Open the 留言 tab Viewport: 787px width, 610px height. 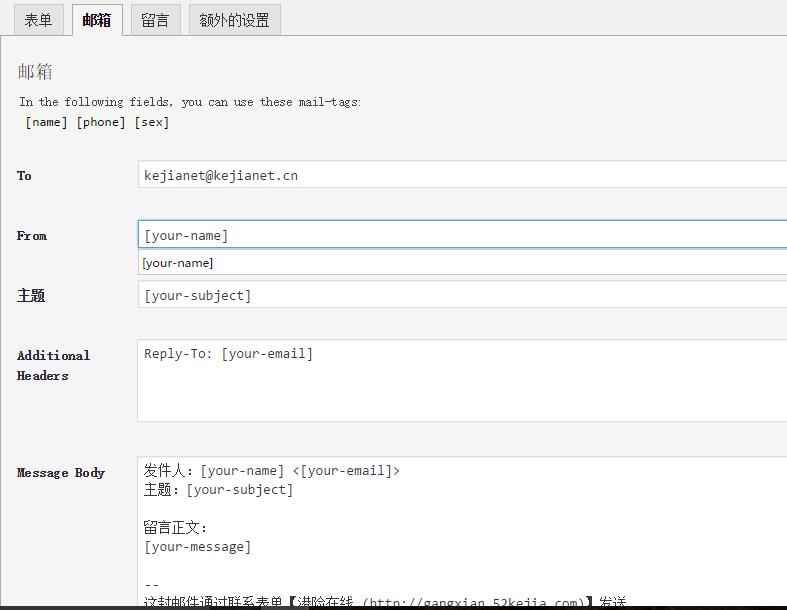click(x=155, y=20)
